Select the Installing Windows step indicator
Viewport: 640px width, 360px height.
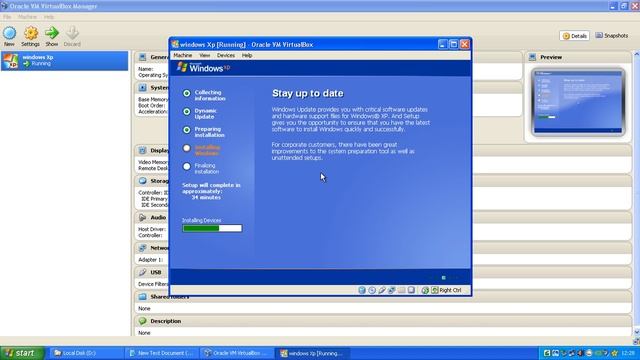click(187, 148)
